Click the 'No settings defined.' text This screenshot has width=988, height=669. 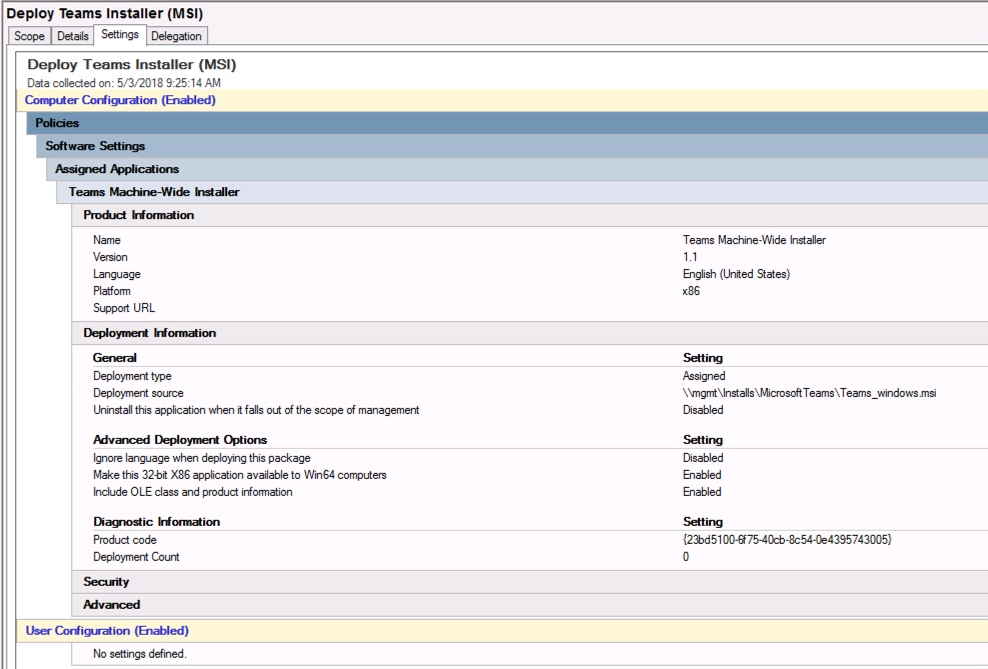140,654
